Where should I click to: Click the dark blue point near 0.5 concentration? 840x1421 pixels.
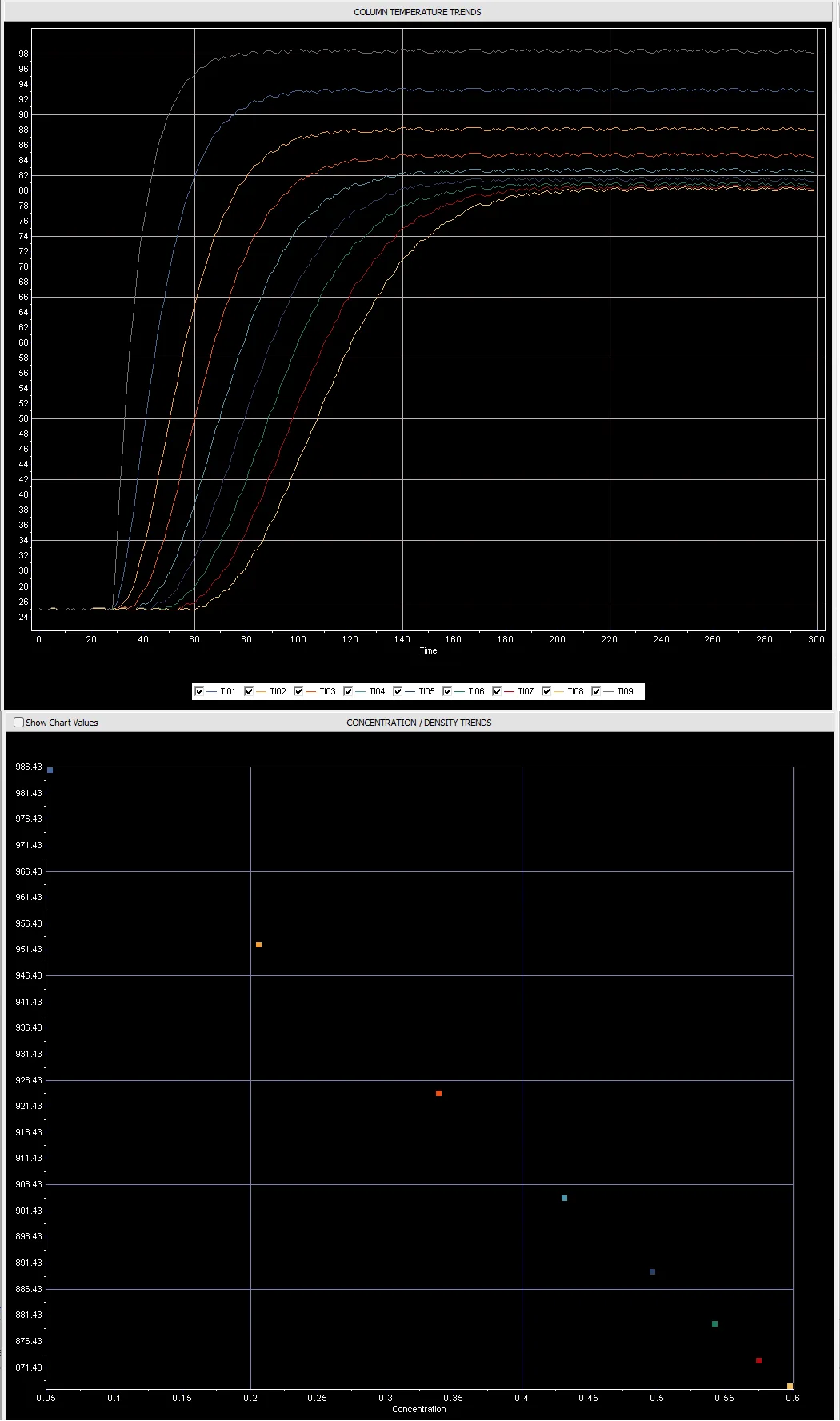652,1272
